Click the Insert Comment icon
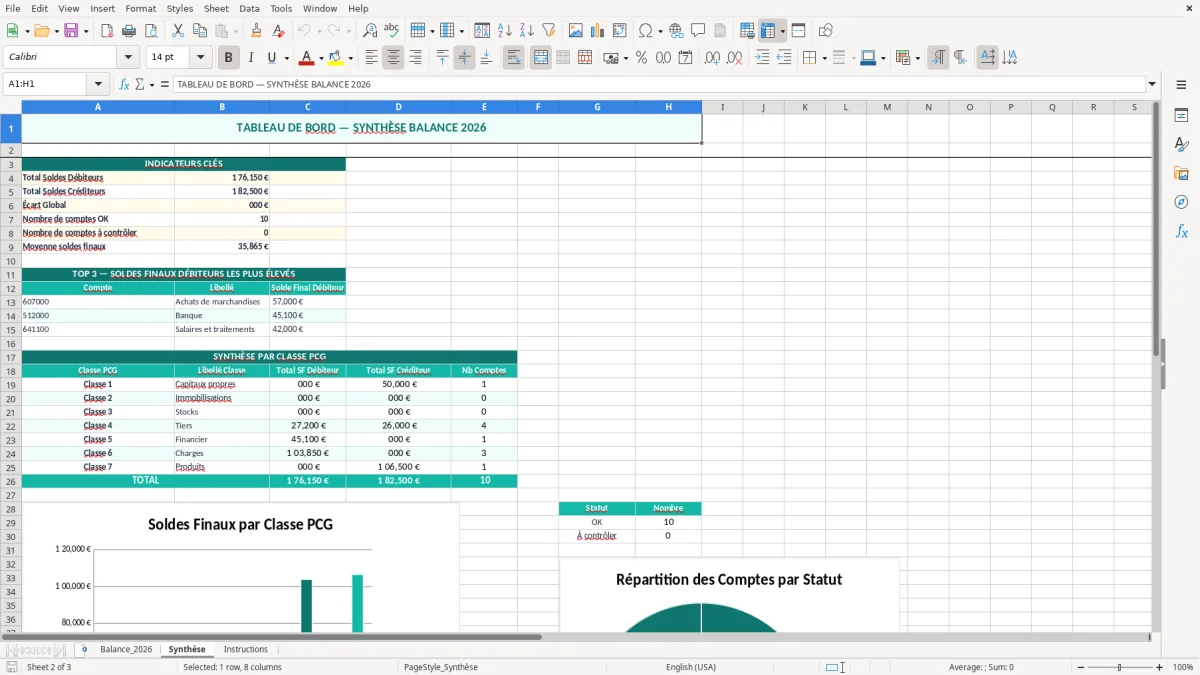The height and width of the screenshot is (675, 1200). click(698, 31)
